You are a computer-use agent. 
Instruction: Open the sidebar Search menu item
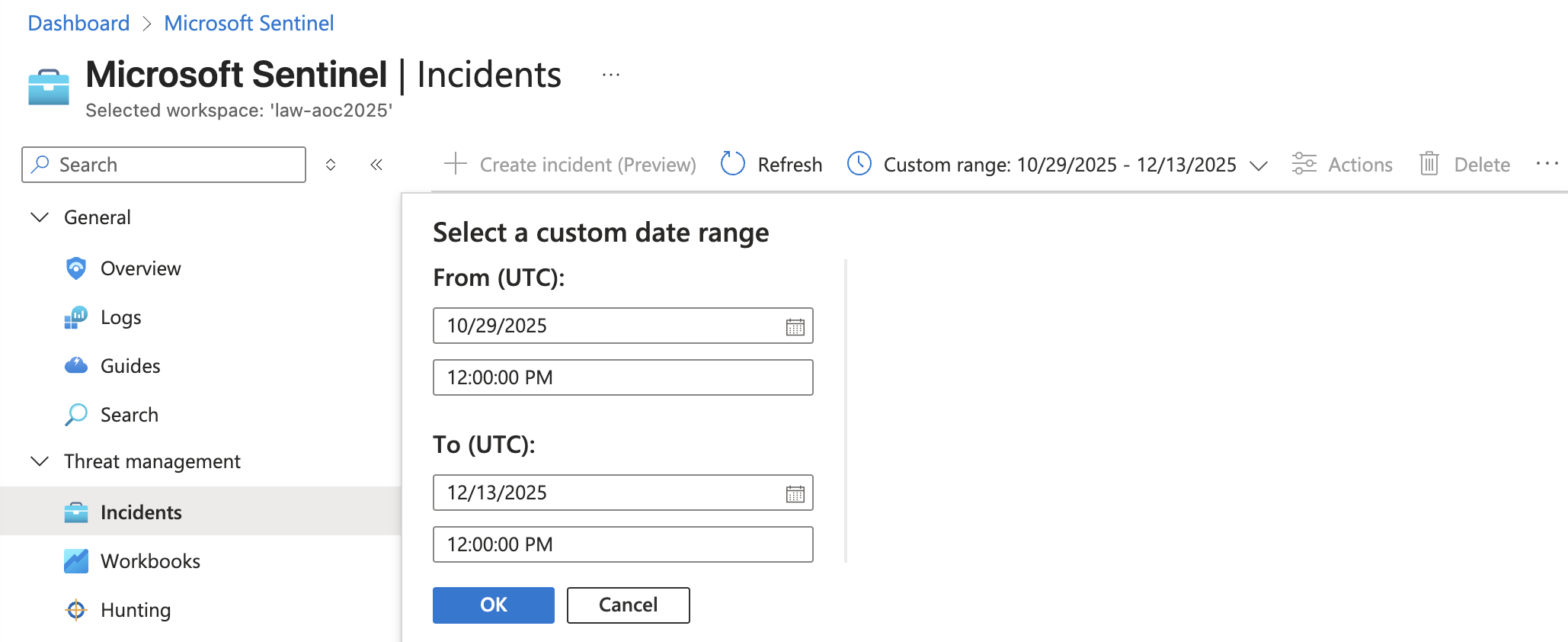click(129, 415)
